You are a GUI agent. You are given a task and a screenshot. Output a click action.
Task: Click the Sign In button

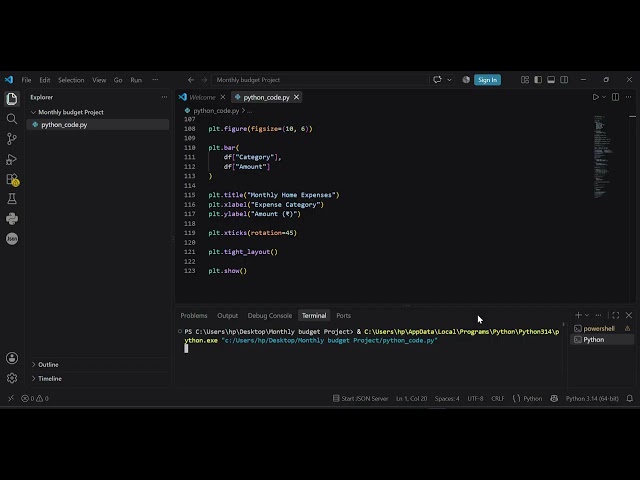pyautogui.click(x=487, y=80)
